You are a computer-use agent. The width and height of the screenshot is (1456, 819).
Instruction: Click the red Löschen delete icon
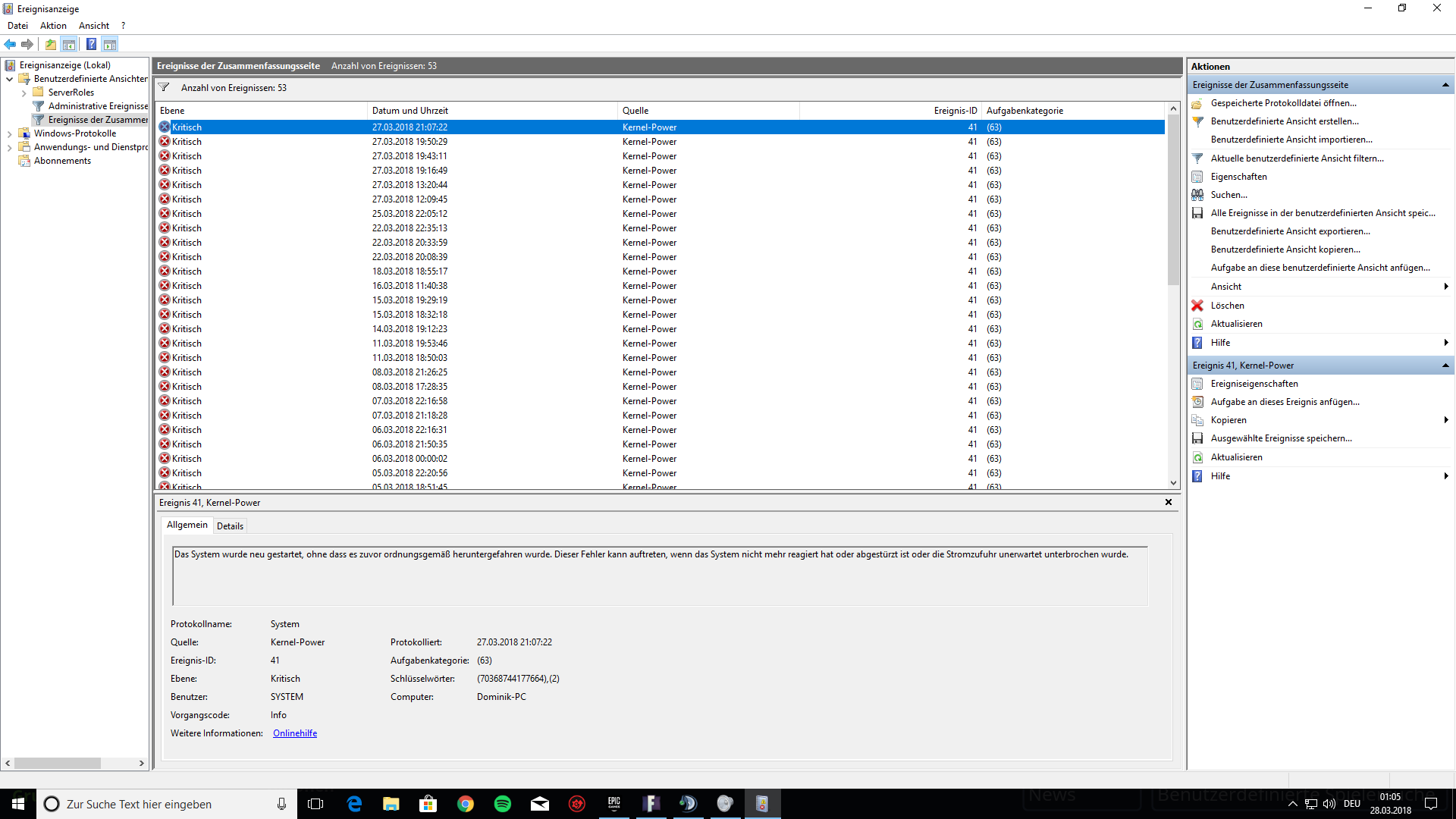coord(1197,306)
